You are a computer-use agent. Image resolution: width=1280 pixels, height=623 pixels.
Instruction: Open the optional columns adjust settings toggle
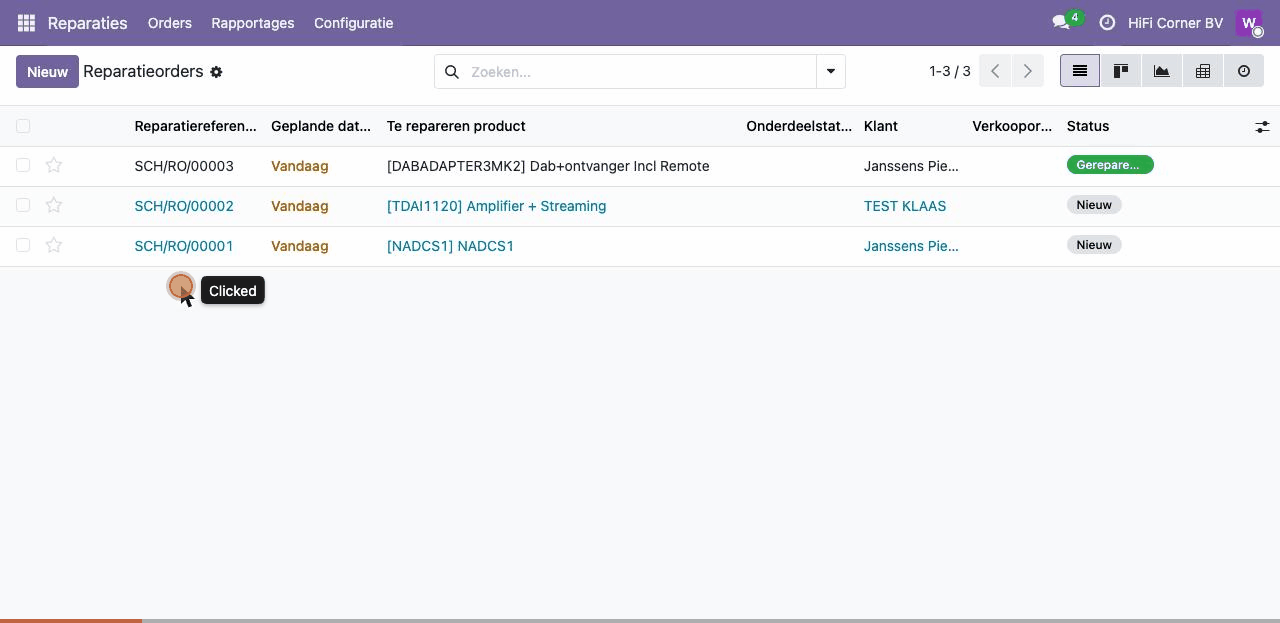pos(1262,127)
